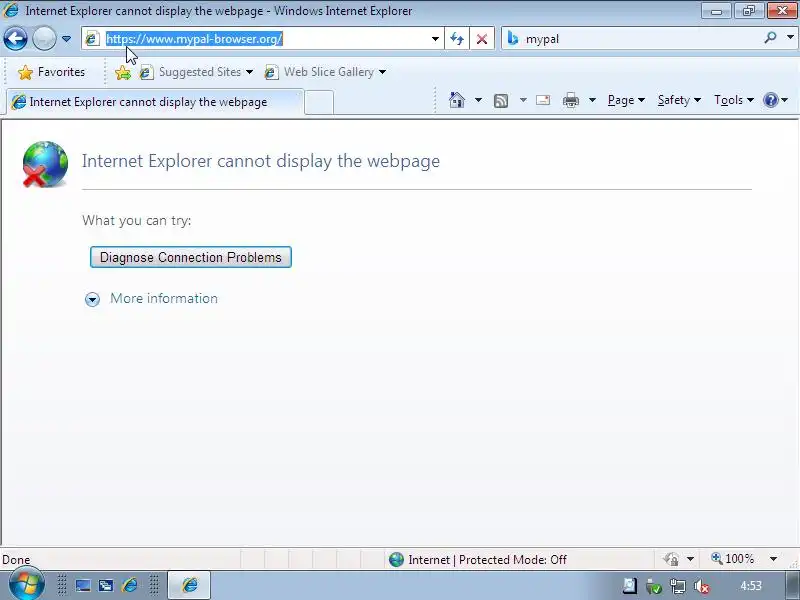Screen dimensions: 800x600
Task: Click the Forward navigation arrow
Action: click(44, 39)
